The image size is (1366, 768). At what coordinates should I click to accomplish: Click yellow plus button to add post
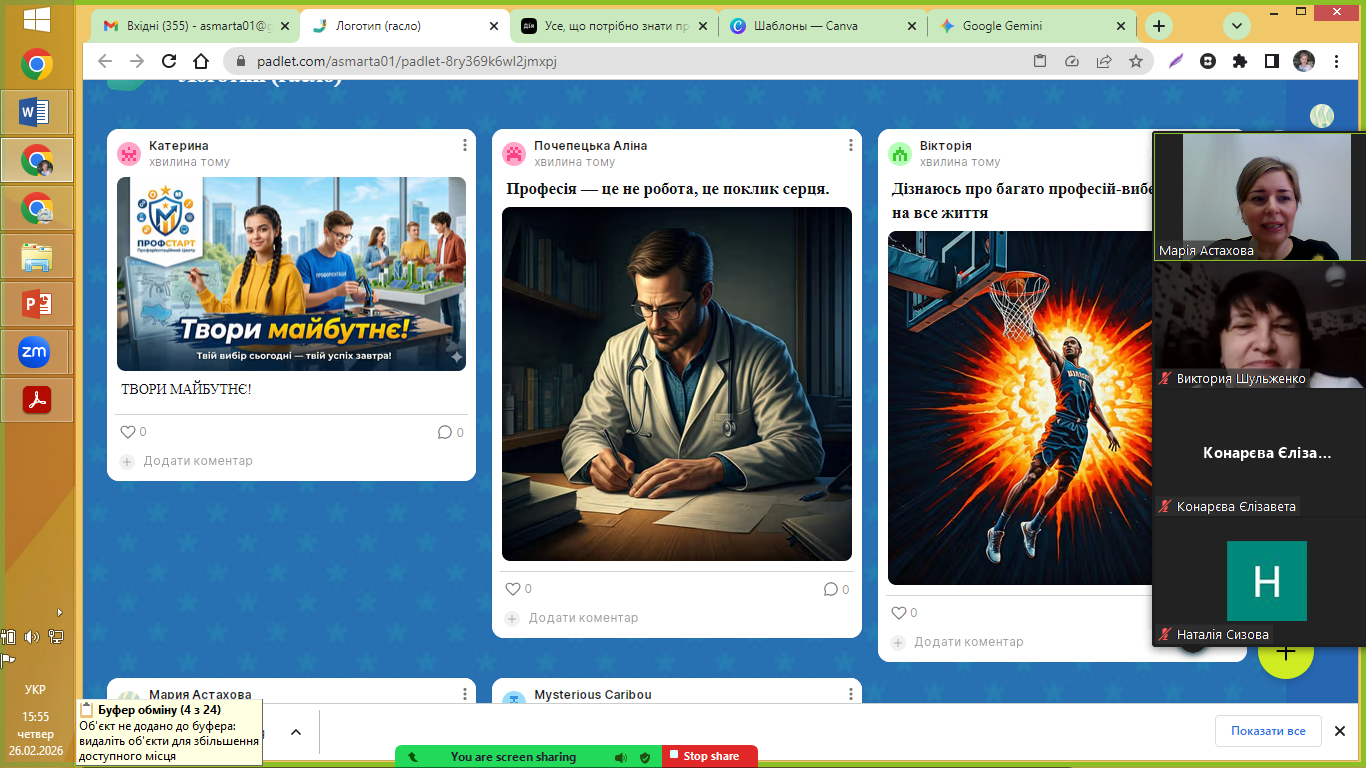(1285, 653)
